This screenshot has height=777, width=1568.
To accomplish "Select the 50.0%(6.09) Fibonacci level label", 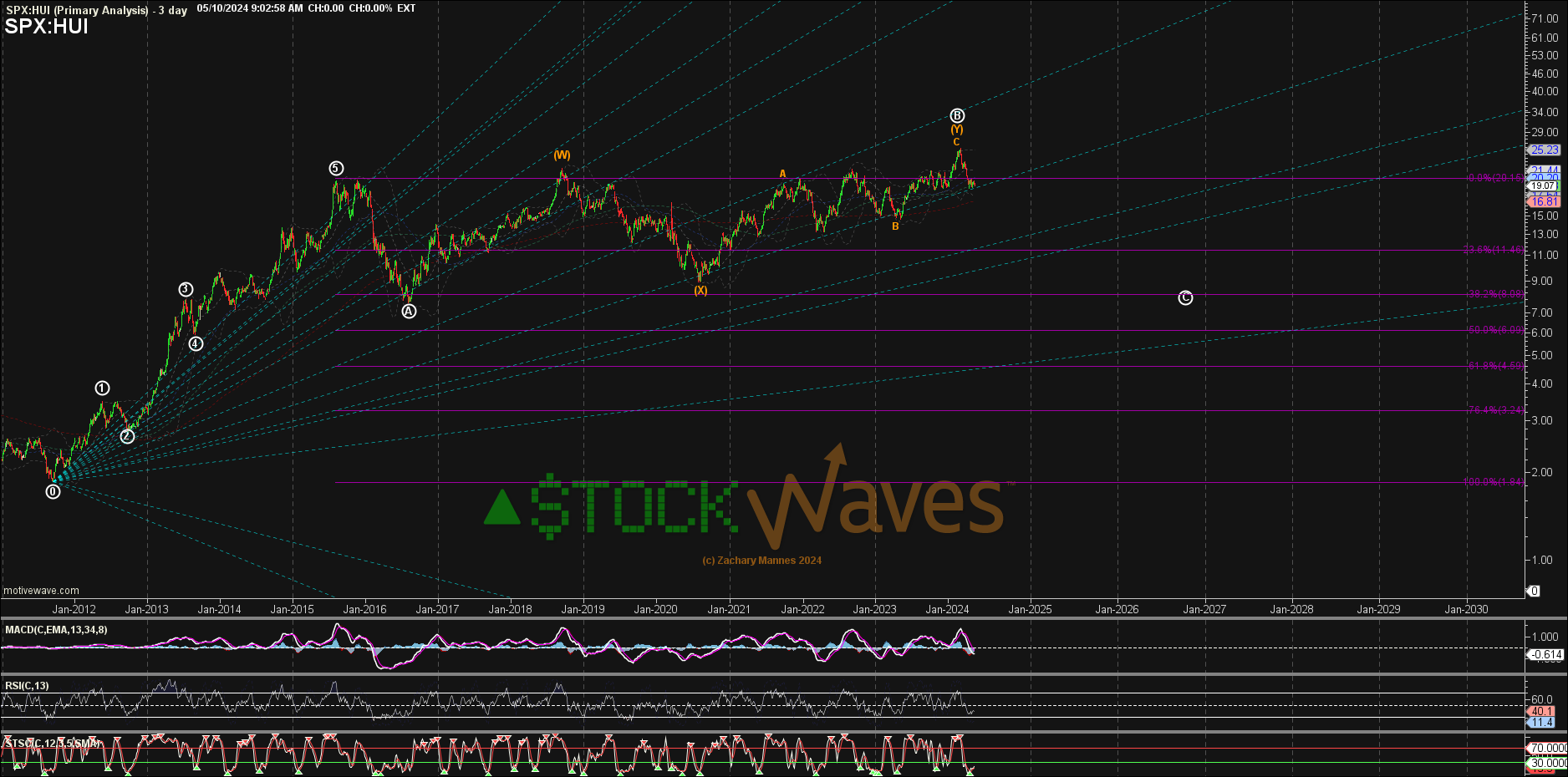I will click(x=1495, y=330).
